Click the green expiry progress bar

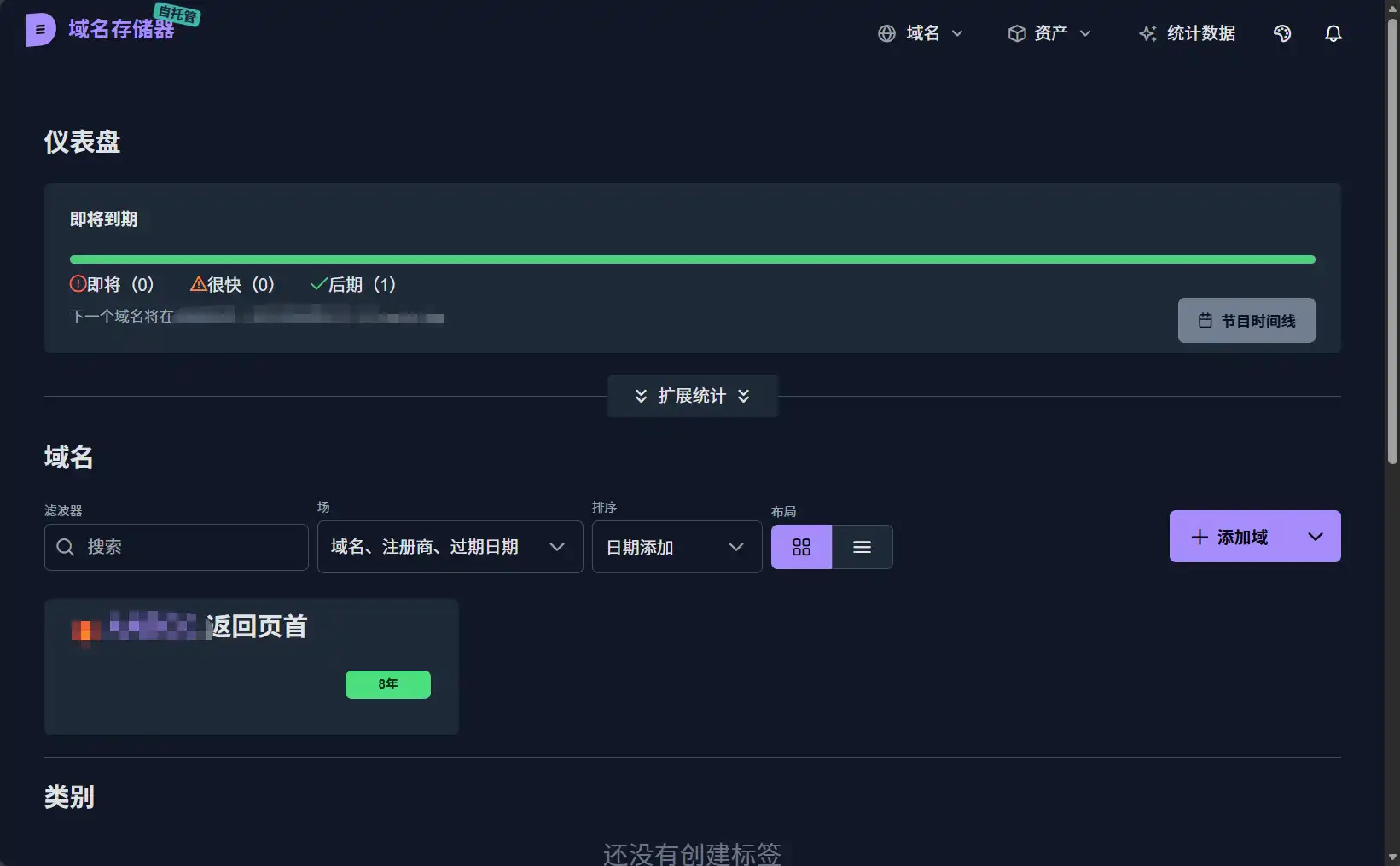pyautogui.click(x=692, y=259)
